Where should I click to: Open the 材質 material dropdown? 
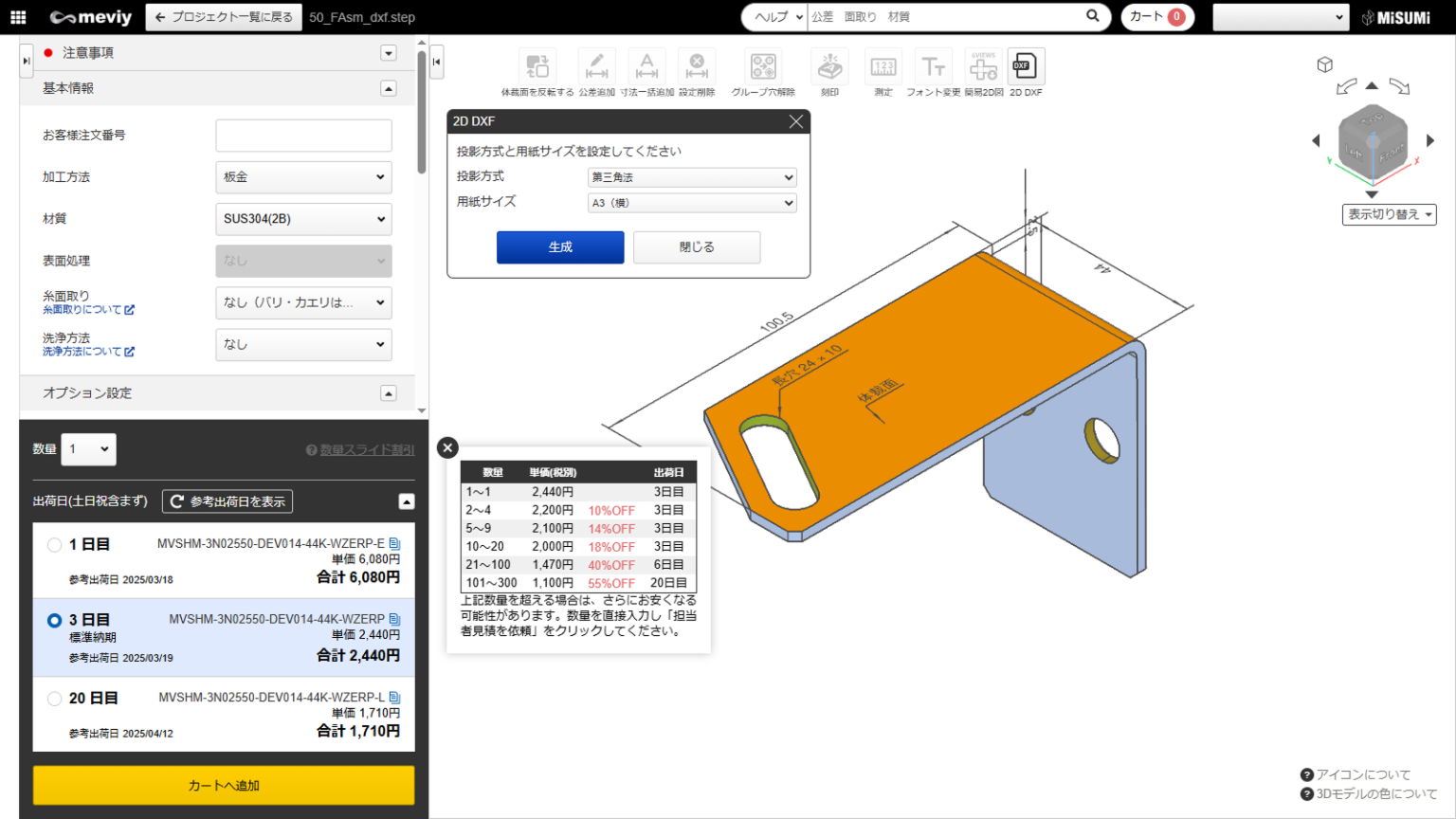(303, 219)
